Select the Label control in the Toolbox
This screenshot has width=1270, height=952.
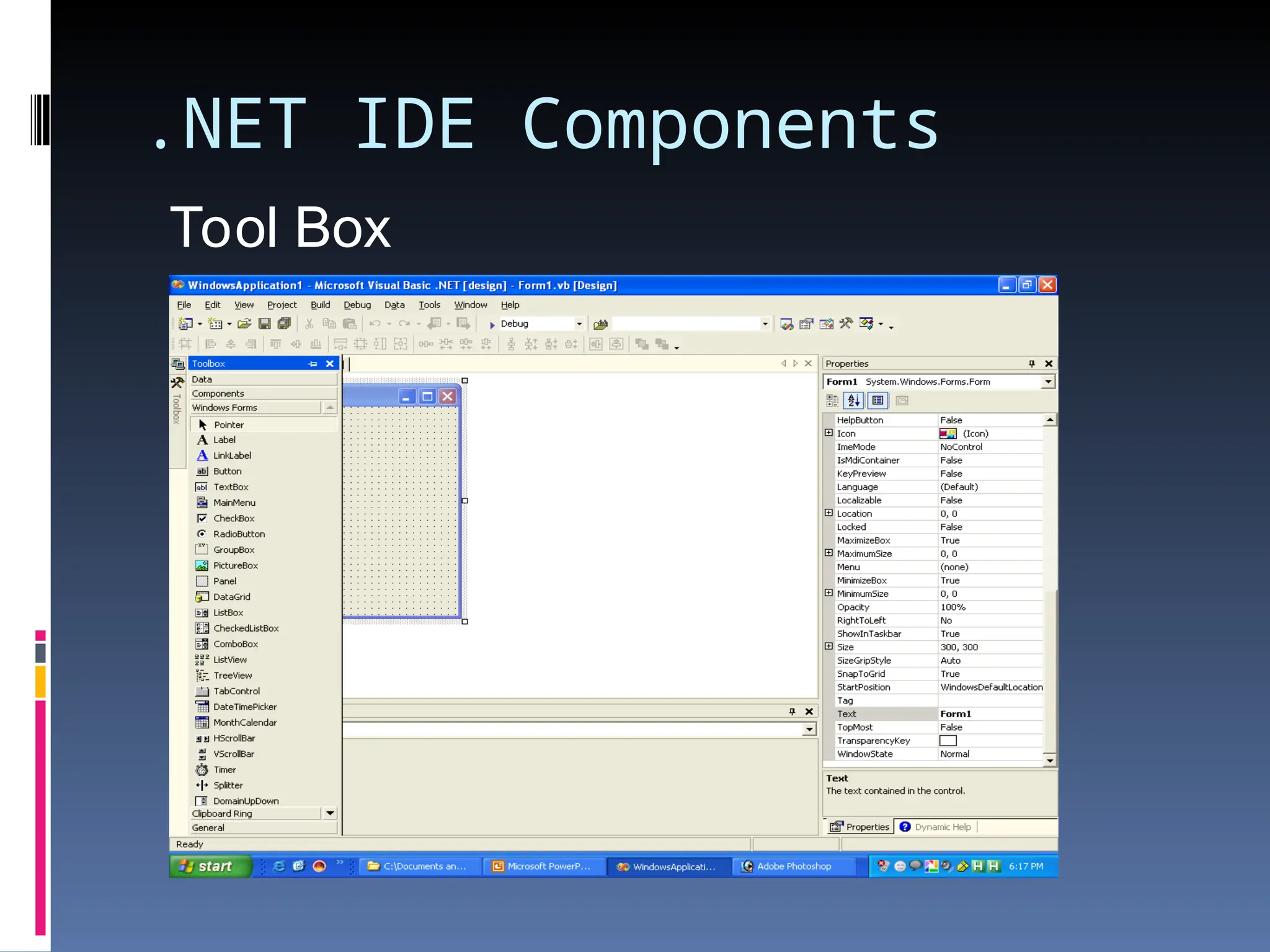[x=265, y=440]
